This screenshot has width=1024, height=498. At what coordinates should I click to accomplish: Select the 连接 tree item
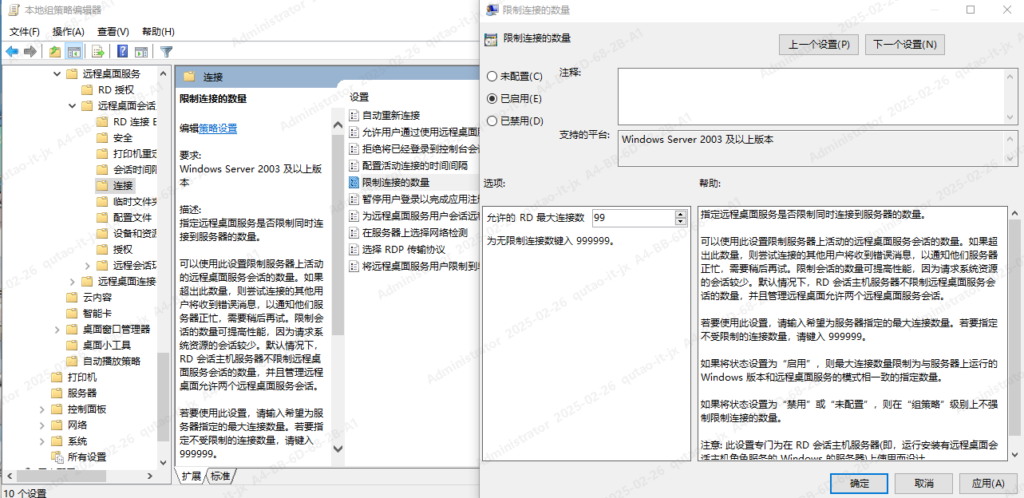[123, 185]
